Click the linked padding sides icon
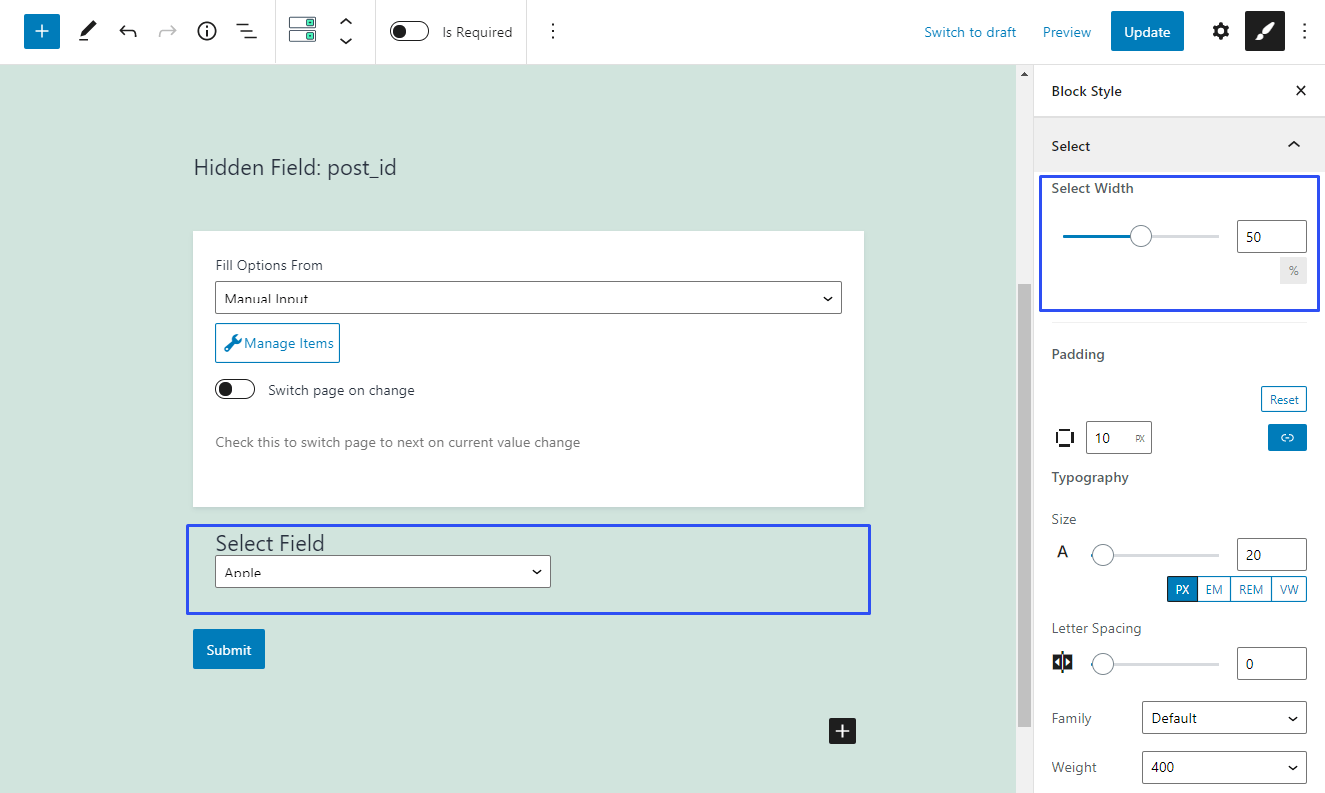This screenshot has height=793, width=1325. [x=1287, y=437]
